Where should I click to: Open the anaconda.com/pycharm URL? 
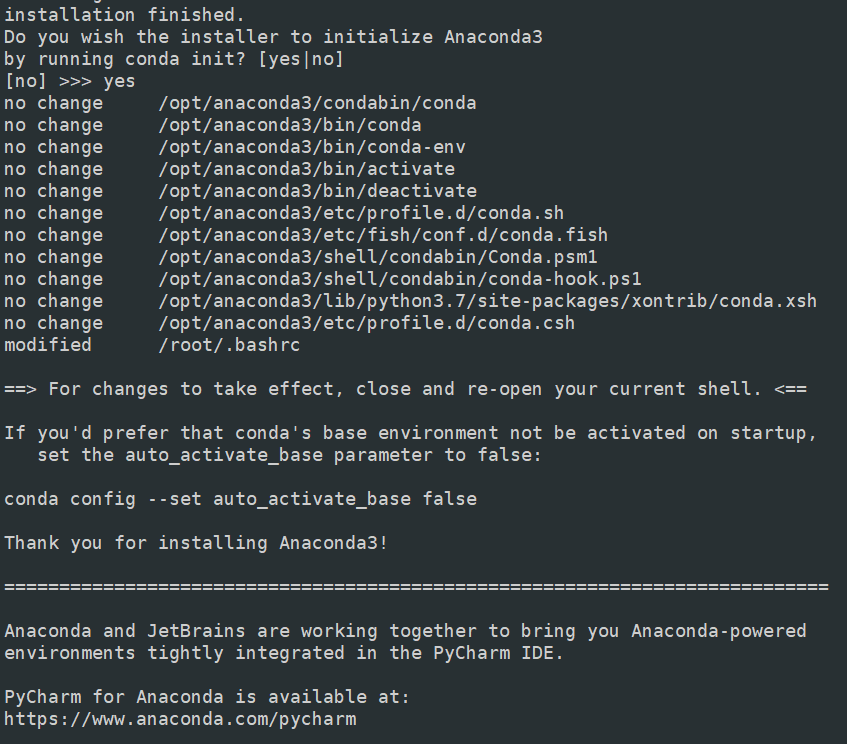pos(180,718)
